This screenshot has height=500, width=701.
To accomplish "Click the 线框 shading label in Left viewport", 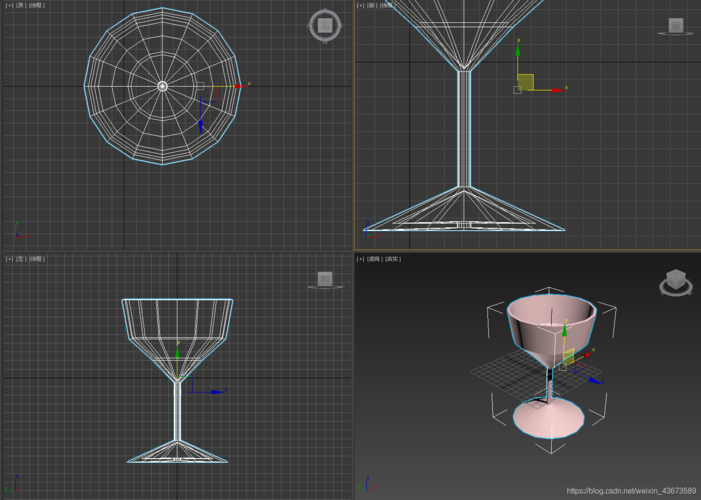I will [x=37, y=259].
